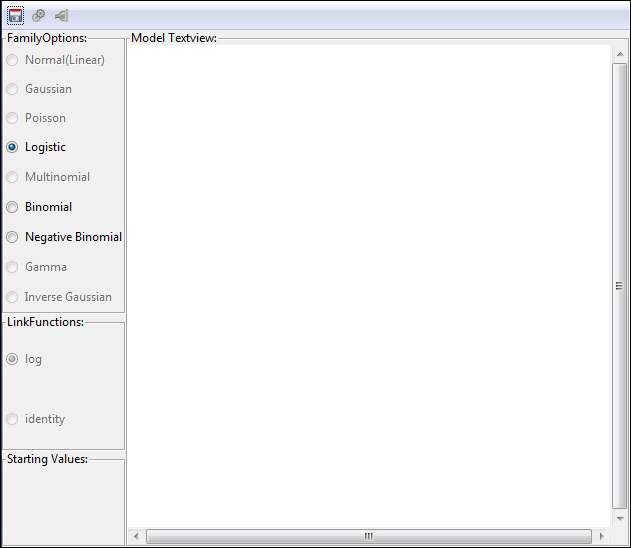The image size is (631, 548).
Task: Choose the Multinomial family option
Action: point(48,177)
